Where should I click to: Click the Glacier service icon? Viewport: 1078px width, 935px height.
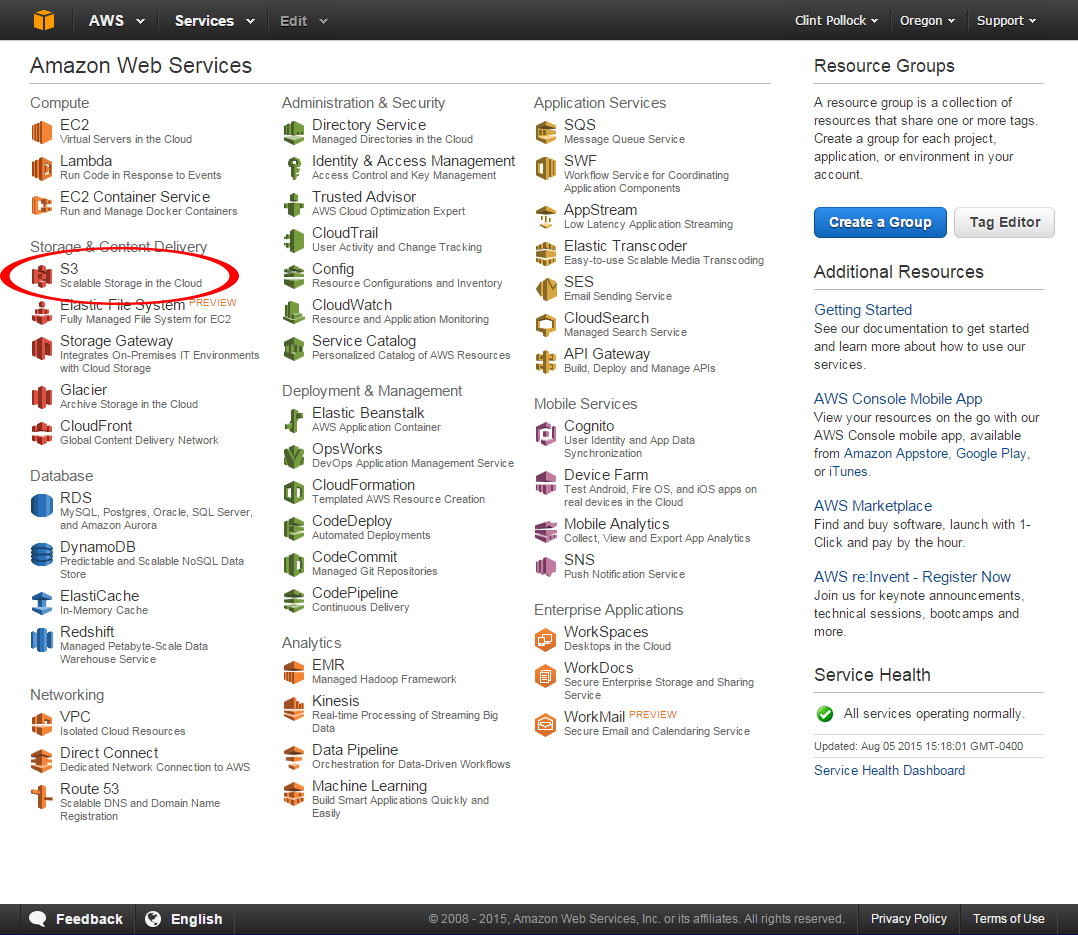(x=42, y=397)
